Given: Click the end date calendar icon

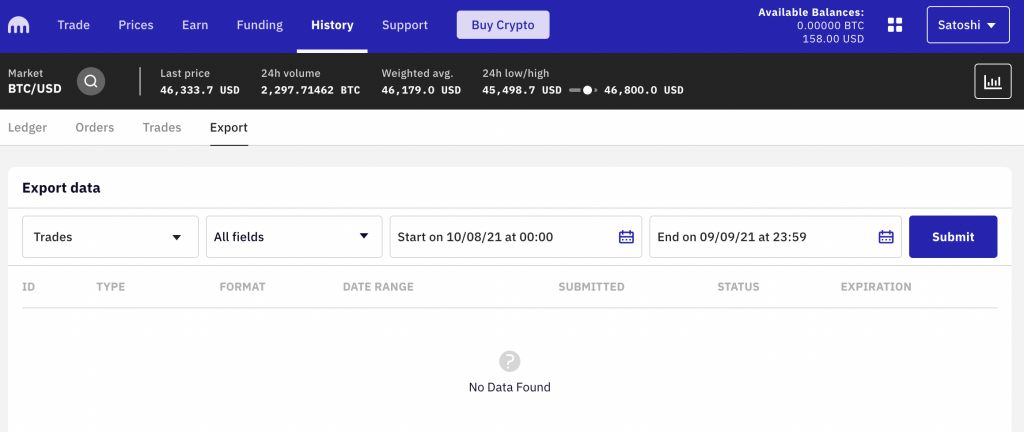Looking at the screenshot, I should (885, 237).
